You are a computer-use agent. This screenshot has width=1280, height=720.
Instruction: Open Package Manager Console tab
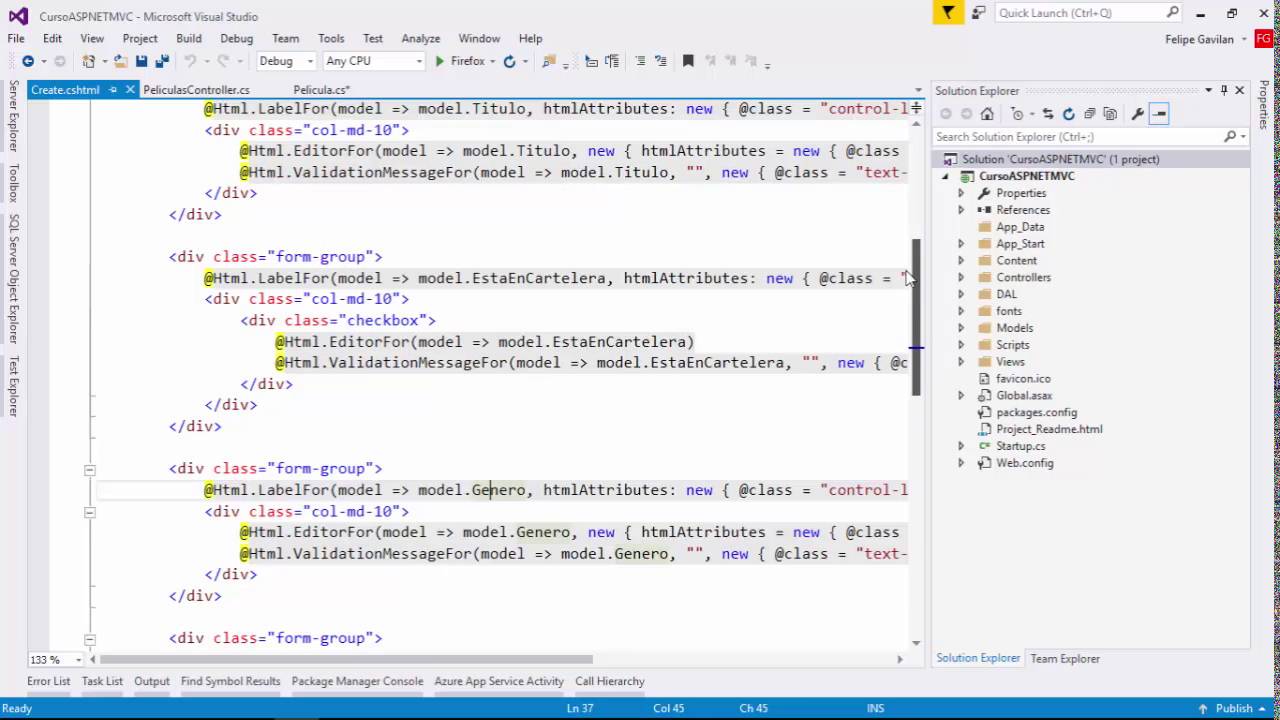tap(357, 681)
